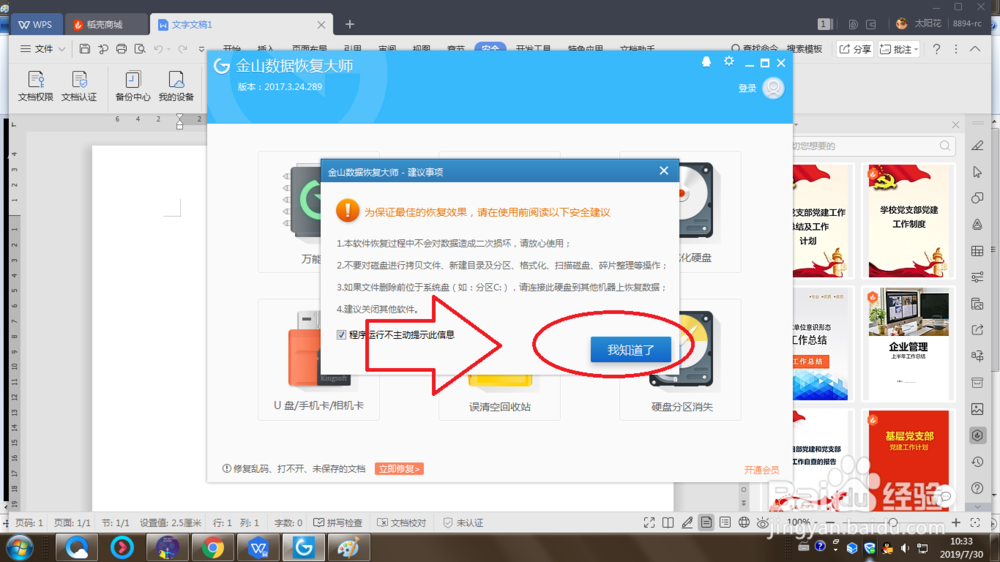Open the Windows Start button
Screen dimensions: 1000x562
19,548
